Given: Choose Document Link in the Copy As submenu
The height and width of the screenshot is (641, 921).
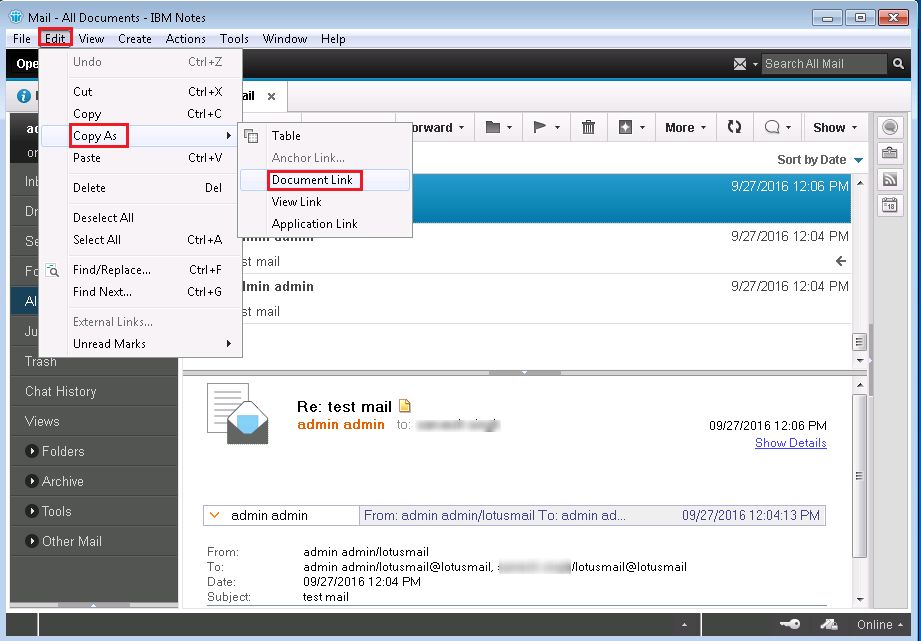Looking at the screenshot, I should coord(325,180).
